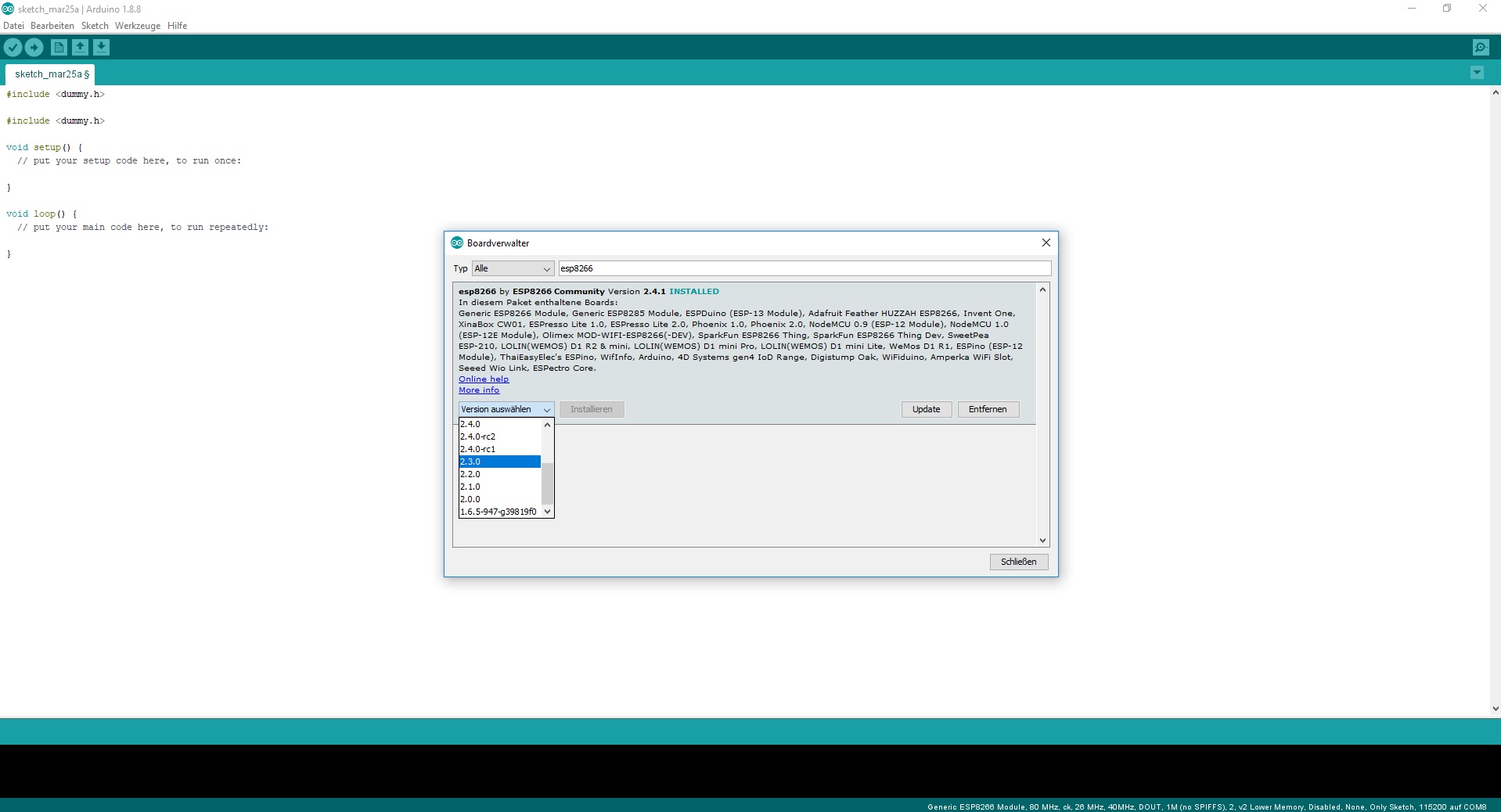The image size is (1501, 812).
Task: Select version 2.4.0 in the list
Action: (x=499, y=424)
